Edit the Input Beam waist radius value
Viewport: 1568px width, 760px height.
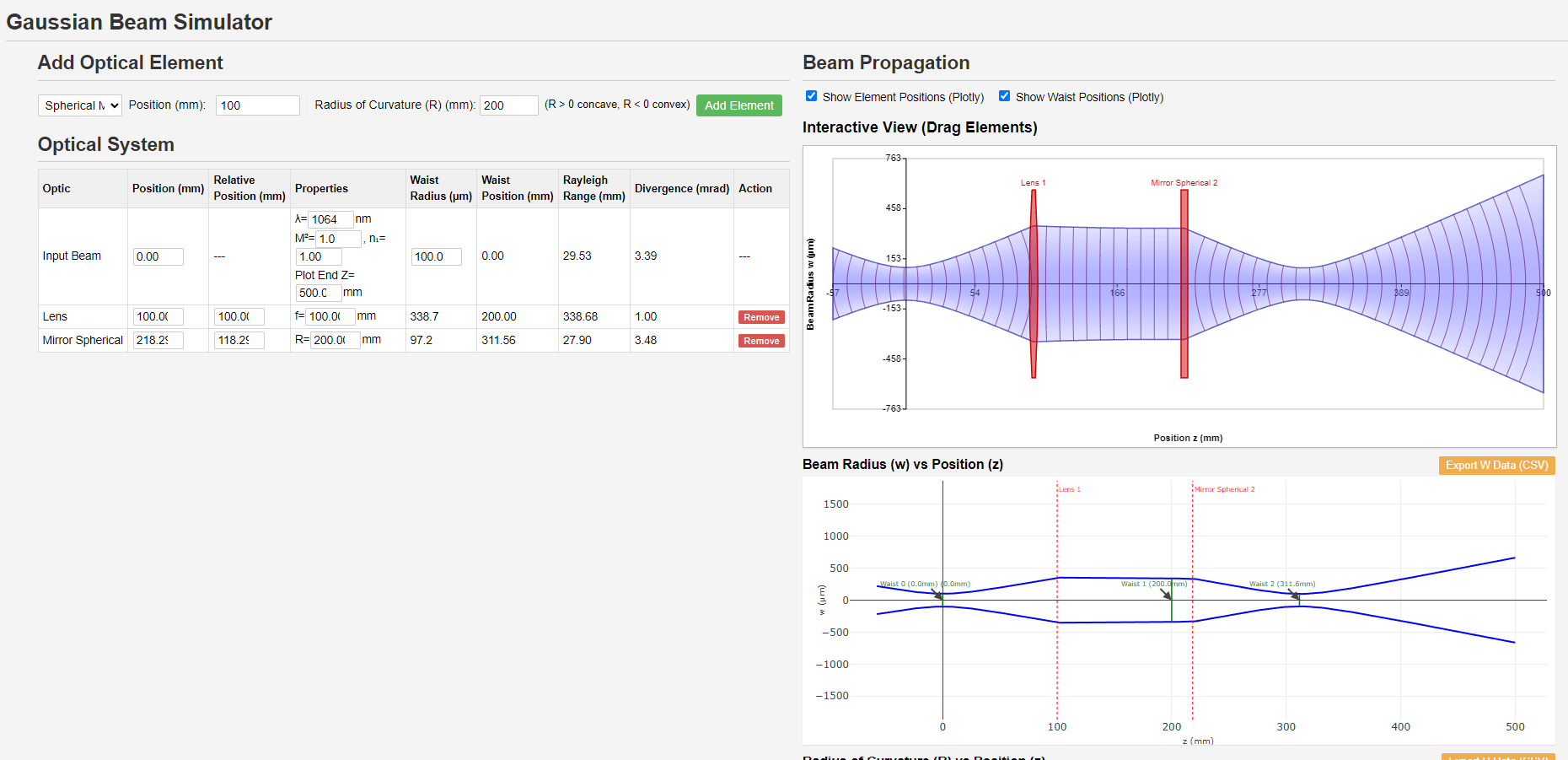[436, 256]
